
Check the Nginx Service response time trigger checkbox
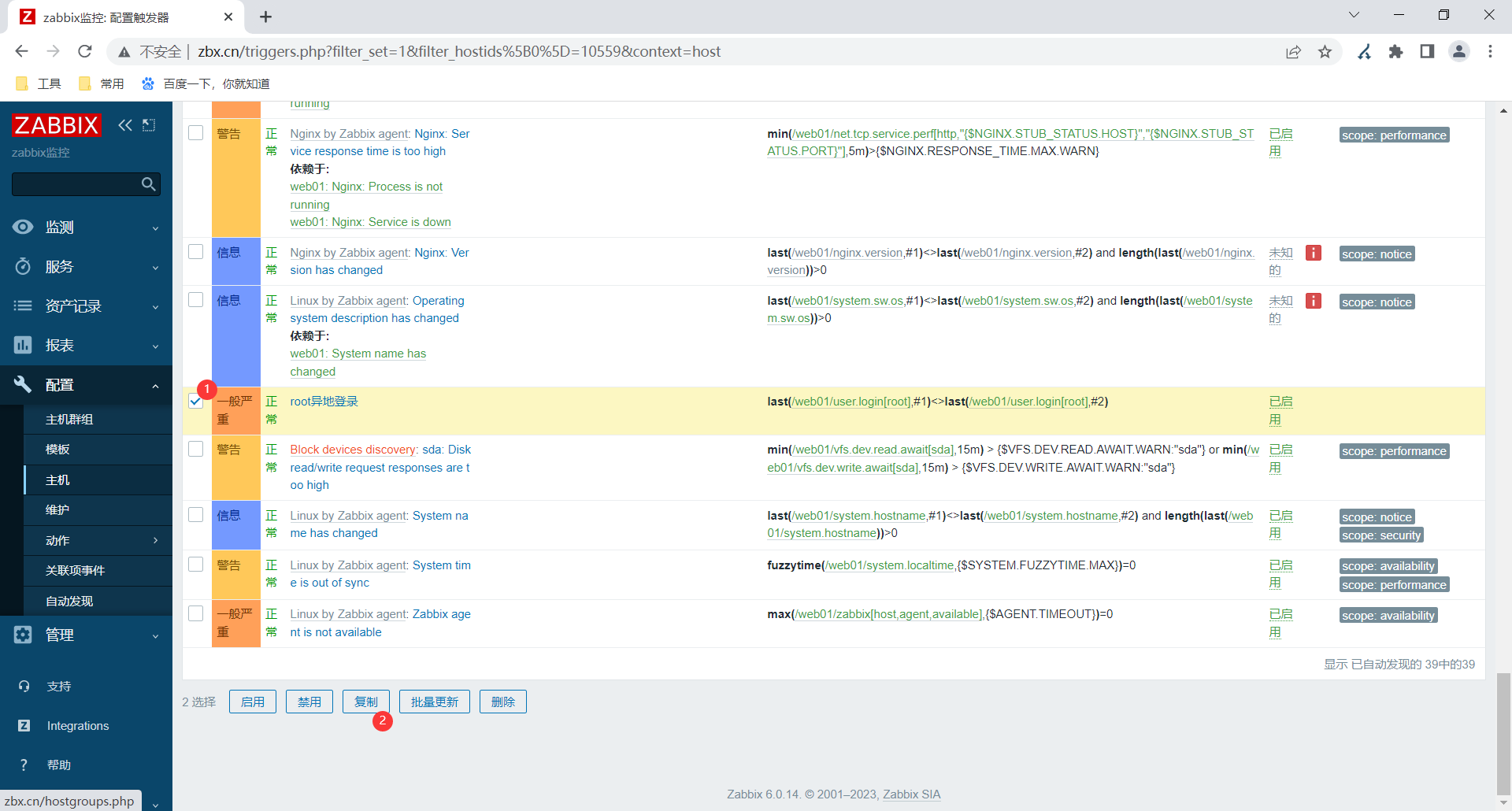pyautogui.click(x=196, y=133)
